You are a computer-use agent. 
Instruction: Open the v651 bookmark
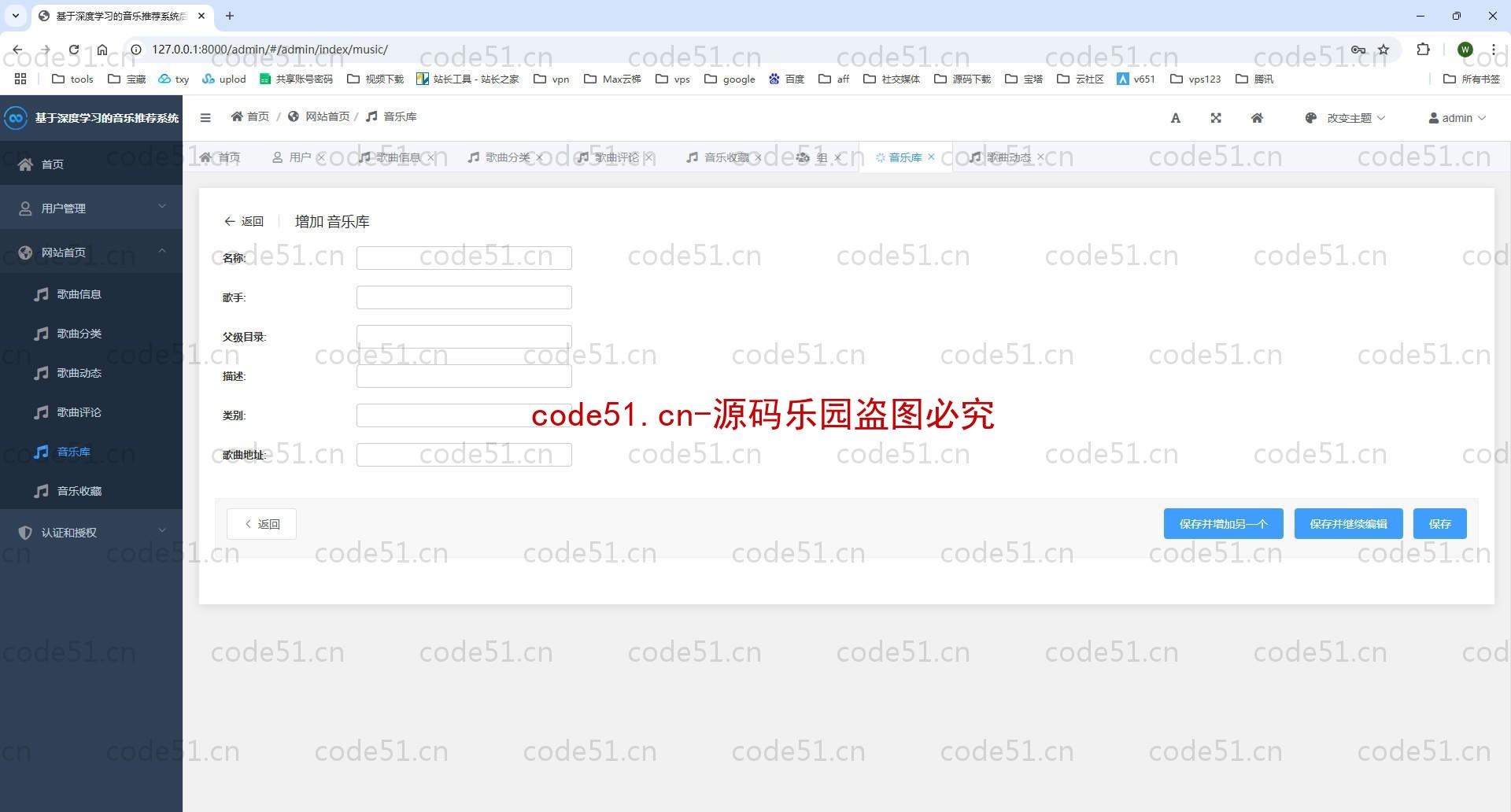(1136, 79)
